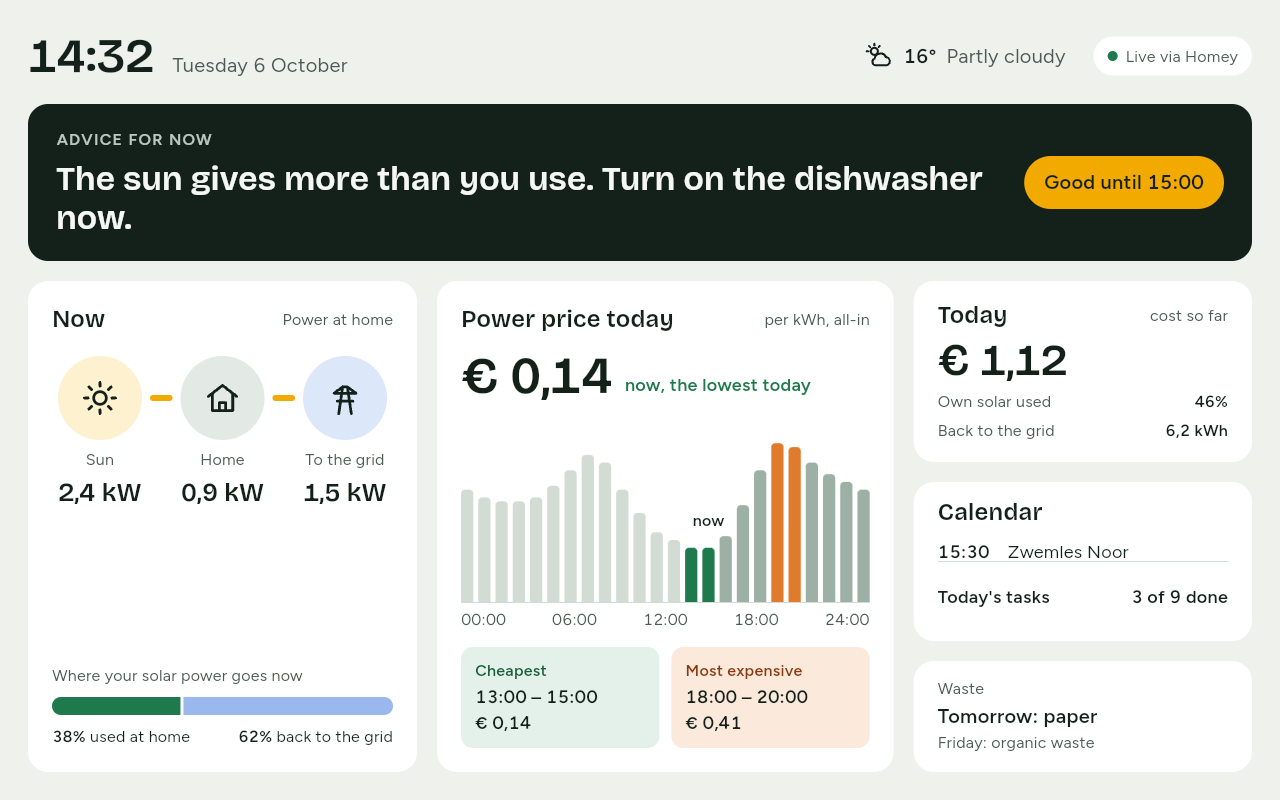Click the 'ADVICE FOR NOW' label
The width and height of the screenshot is (1280, 800).
tap(134, 140)
